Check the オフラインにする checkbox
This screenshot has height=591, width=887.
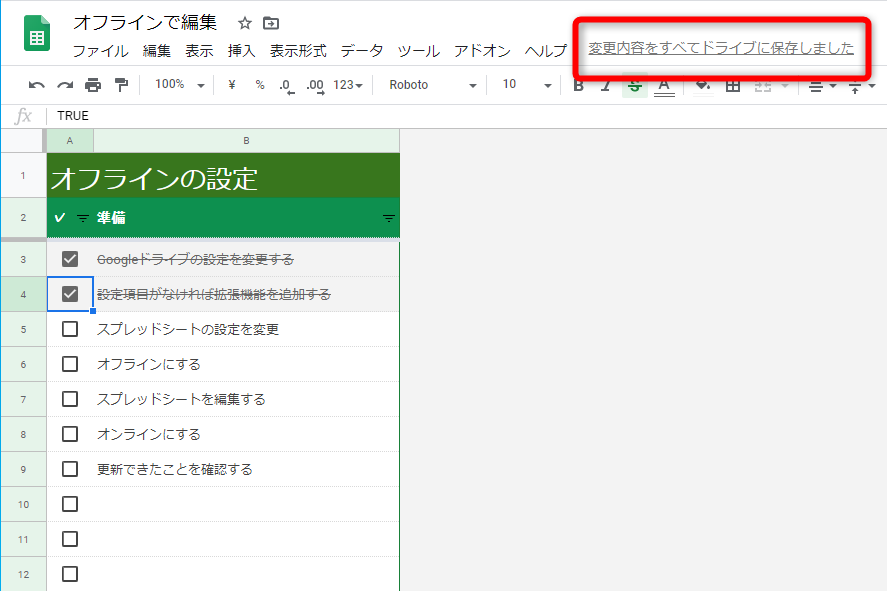click(x=69, y=363)
